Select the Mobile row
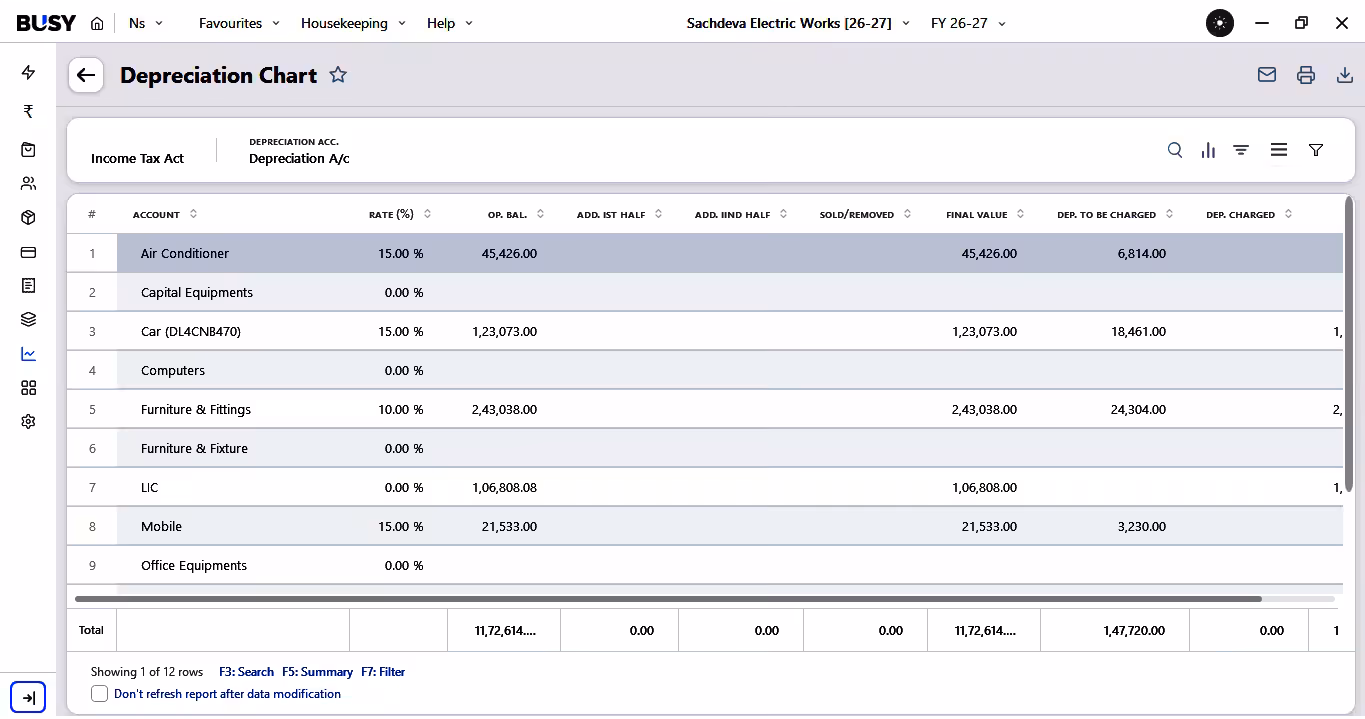 tap(705, 527)
